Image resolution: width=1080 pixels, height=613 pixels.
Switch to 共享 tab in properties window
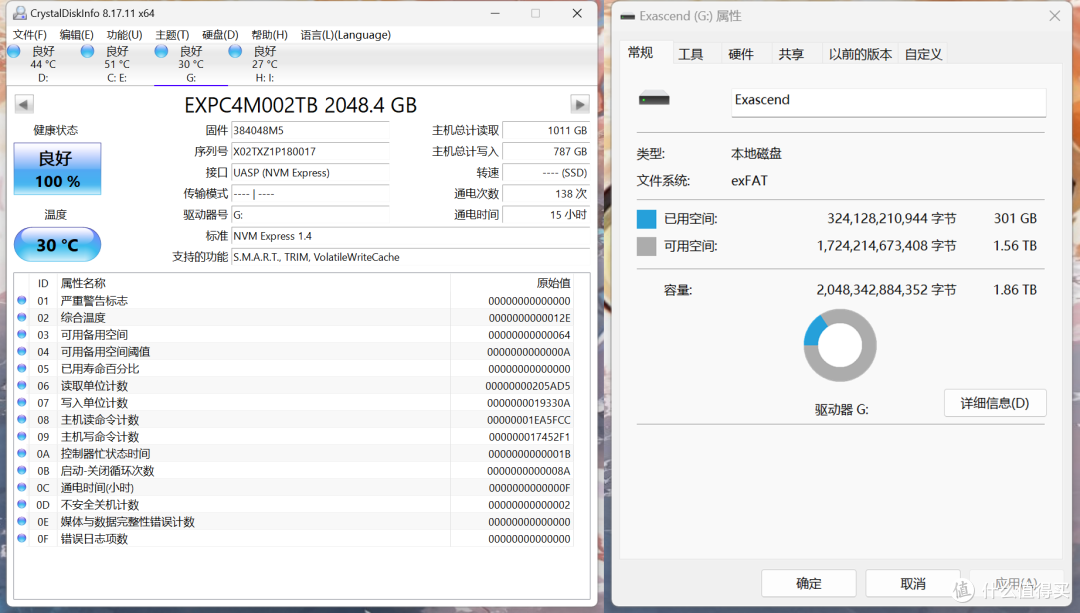(x=791, y=54)
